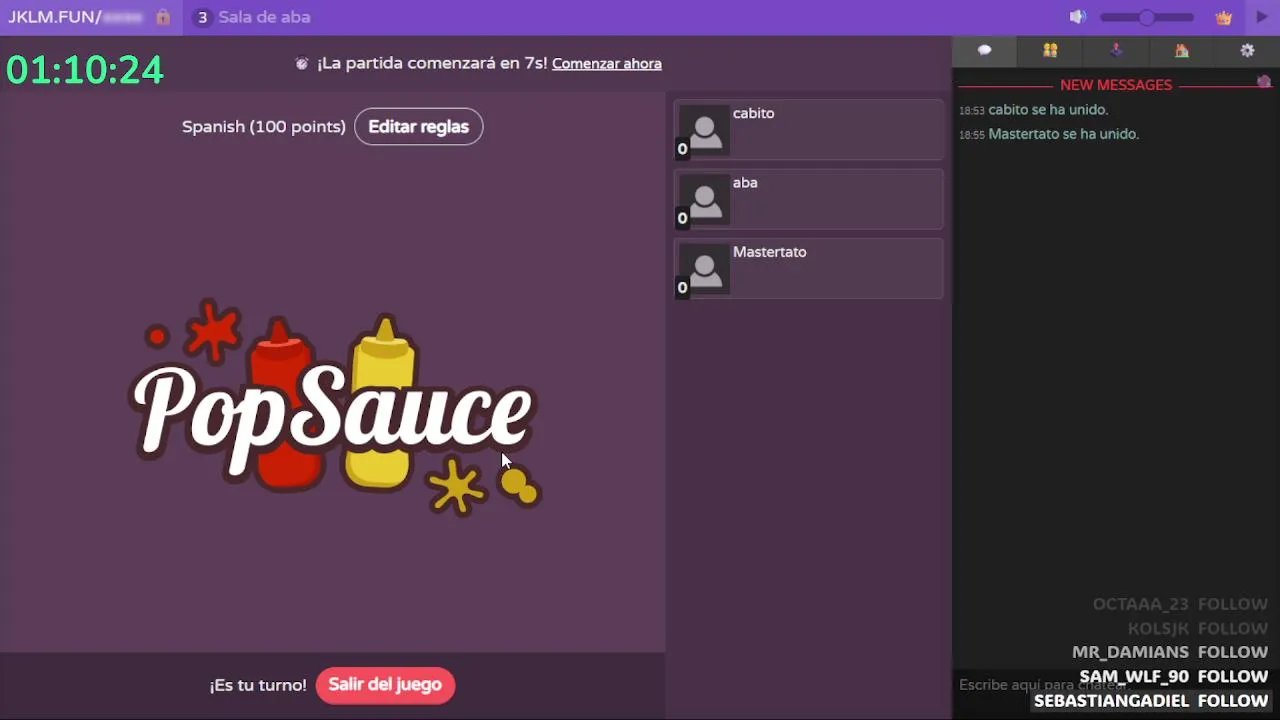
Task: Click message 'cabito se ha unido.'
Action: tap(1048, 110)
